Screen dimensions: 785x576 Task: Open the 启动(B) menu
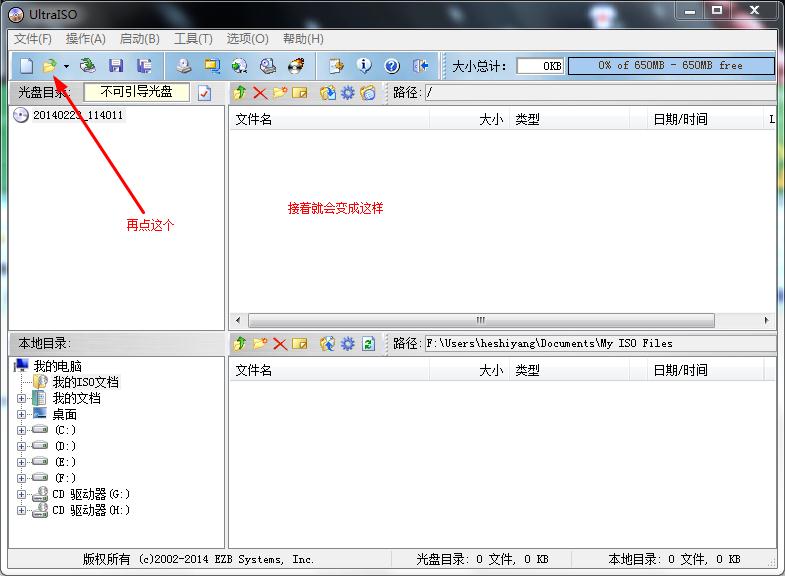click(x=140, y=39)
